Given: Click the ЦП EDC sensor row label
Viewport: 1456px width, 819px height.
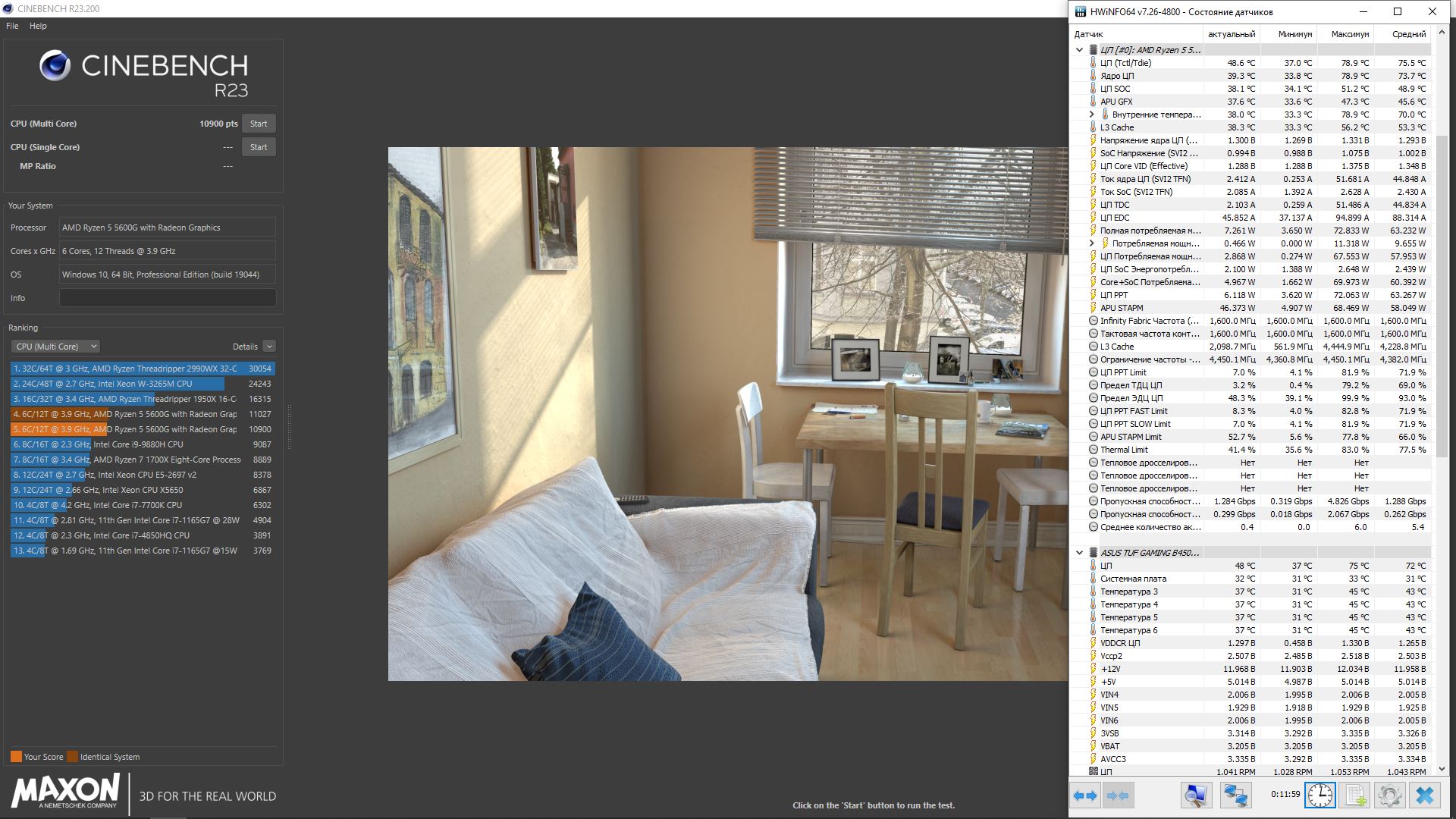Looking at the screenshot, I should [1115, 218].
